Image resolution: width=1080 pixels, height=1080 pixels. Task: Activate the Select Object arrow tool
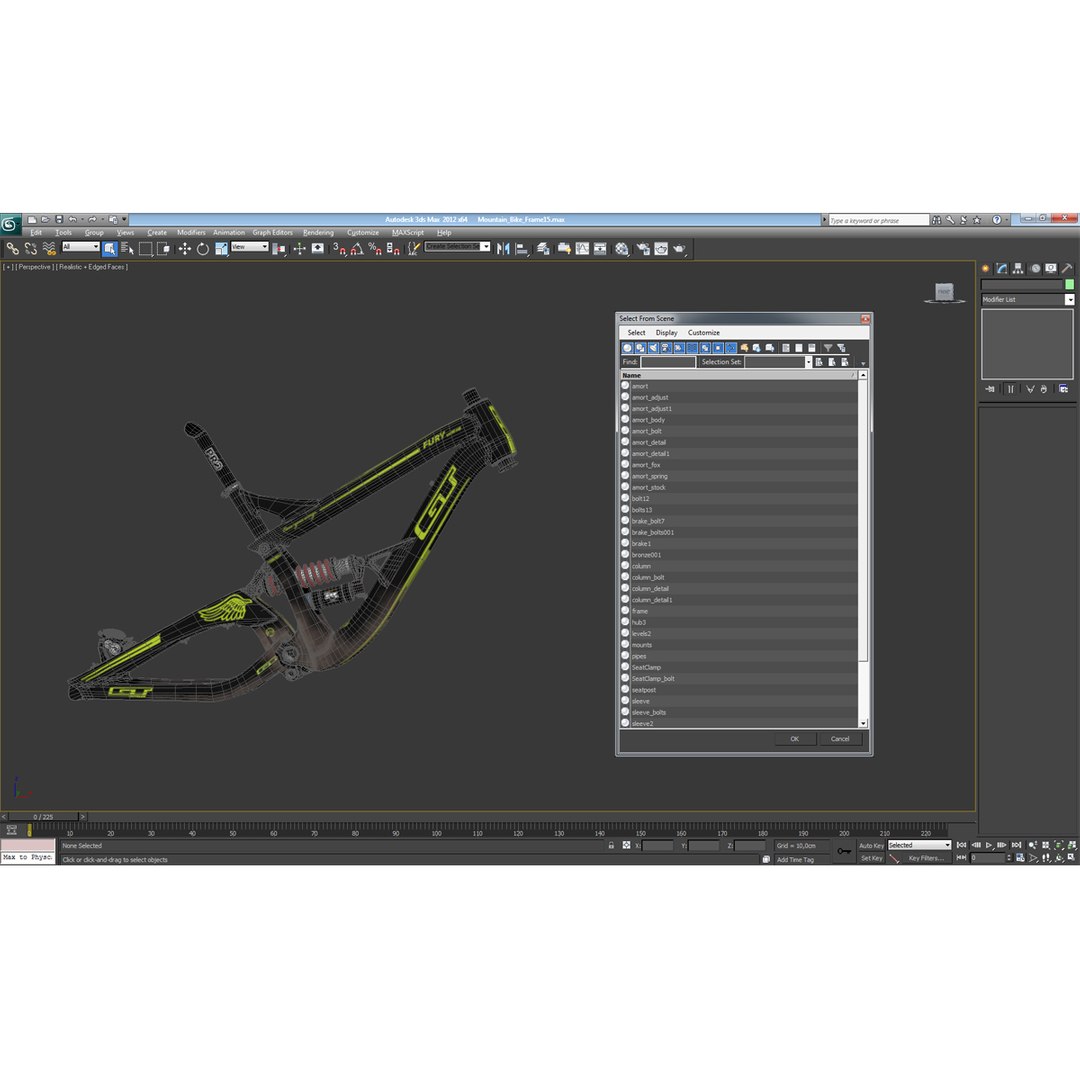110,249
